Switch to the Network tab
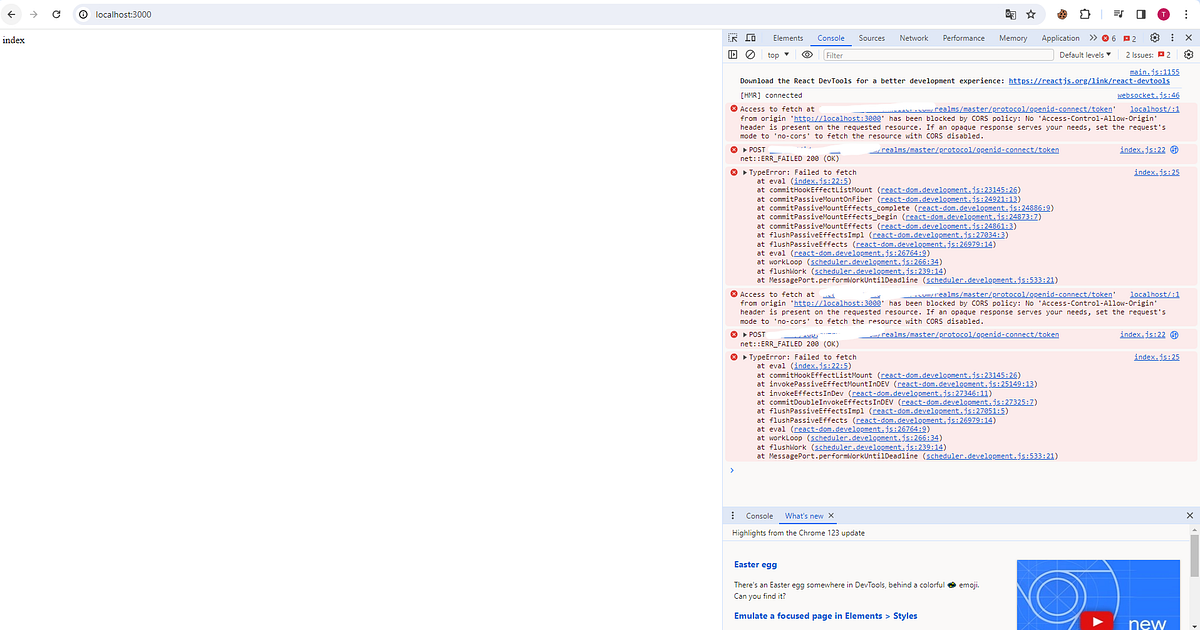 pyautogui.click(x=913, y=37)
